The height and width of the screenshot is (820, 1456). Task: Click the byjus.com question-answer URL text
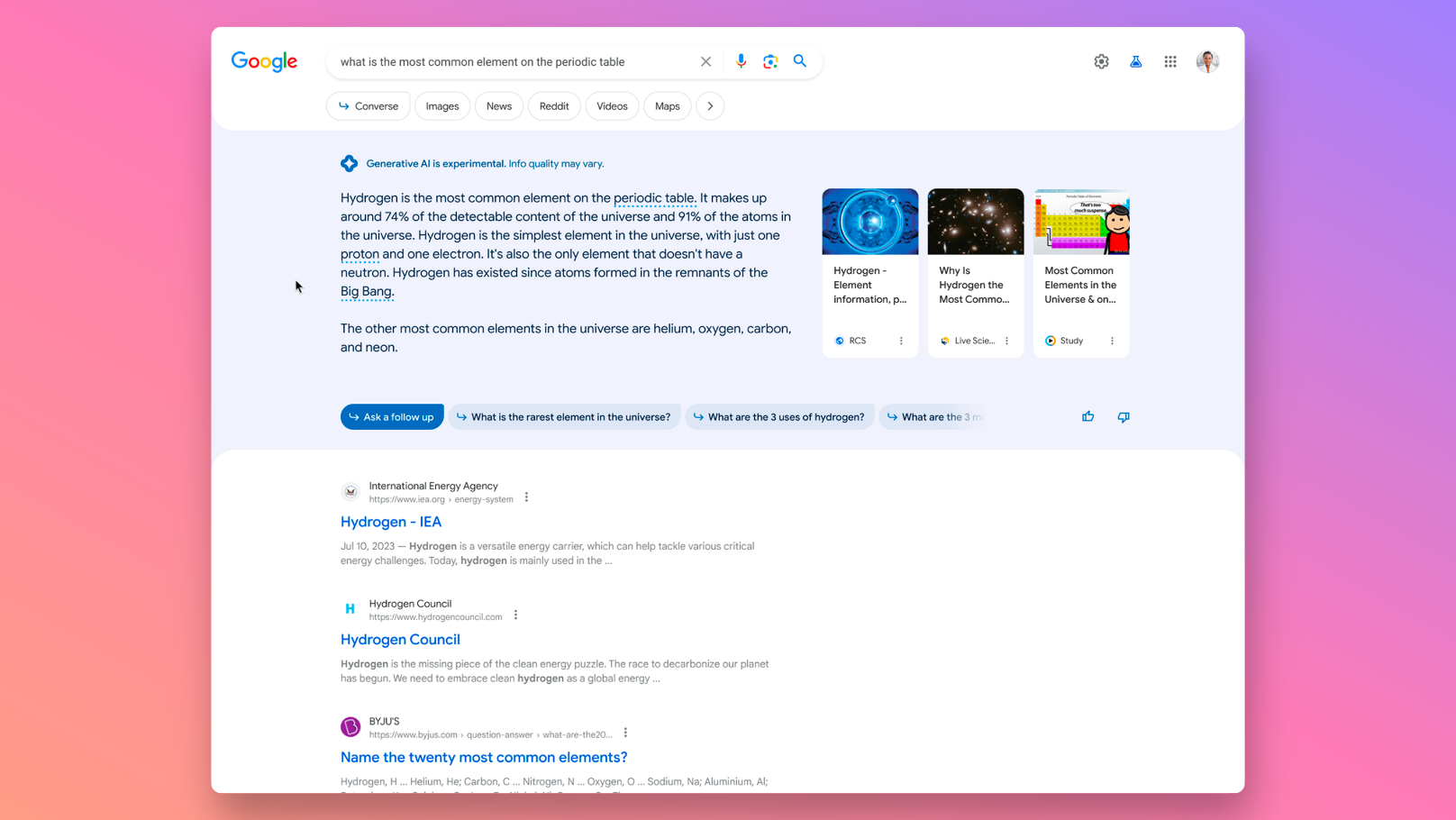coord(490,734)
